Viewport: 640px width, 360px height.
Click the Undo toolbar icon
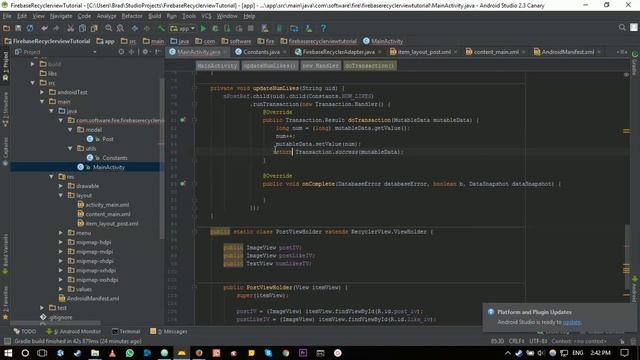tap(44, 29)
